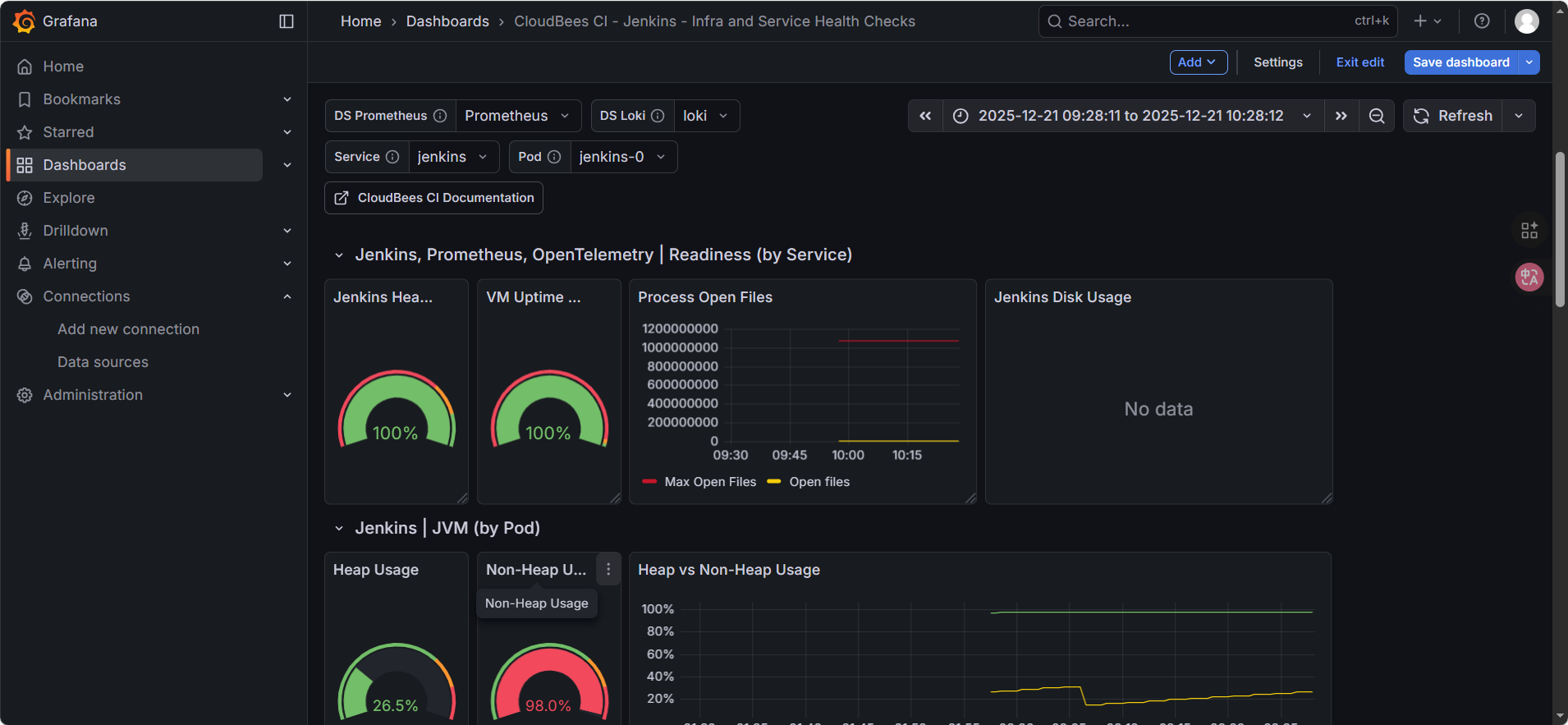1568x725 pixels.
Task: Collapse the Jenkins JVM (by Pod) row
Action: (339, 528)
